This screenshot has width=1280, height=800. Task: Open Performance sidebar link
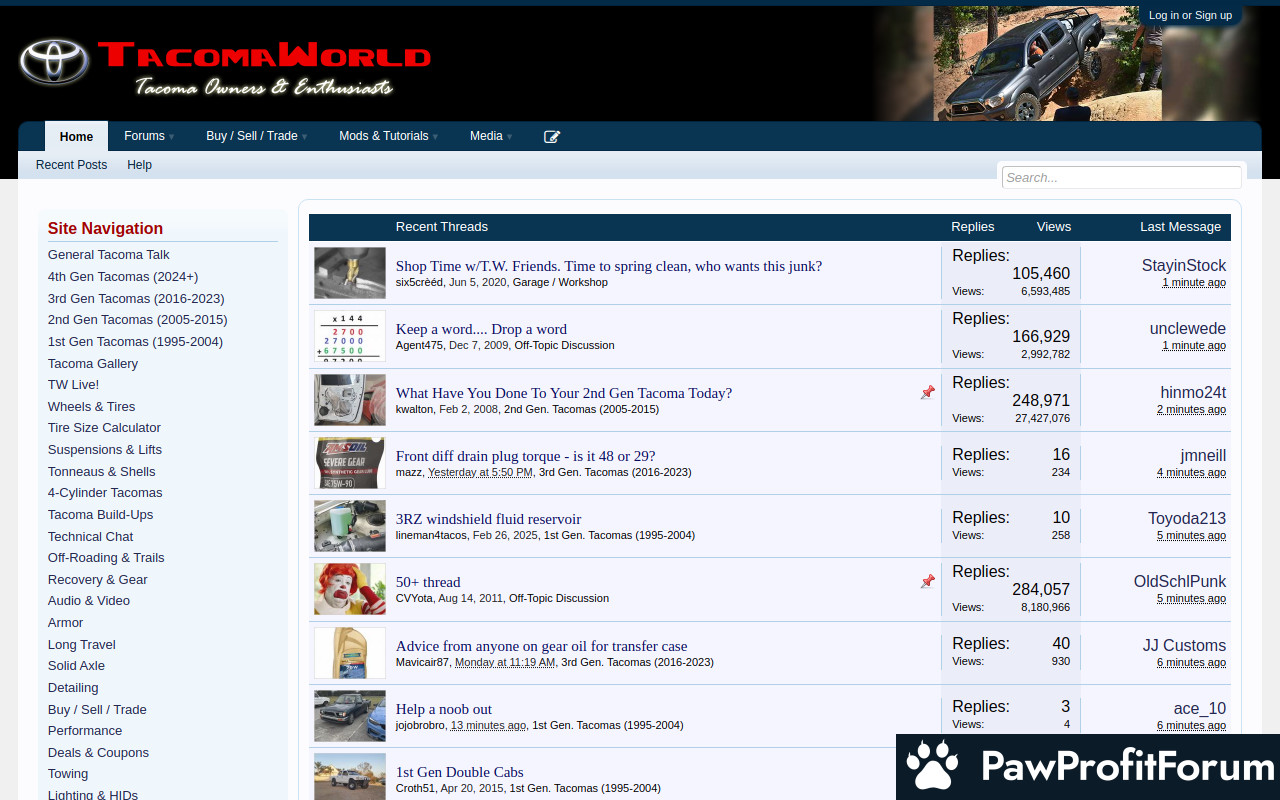(x=85, y=731)
